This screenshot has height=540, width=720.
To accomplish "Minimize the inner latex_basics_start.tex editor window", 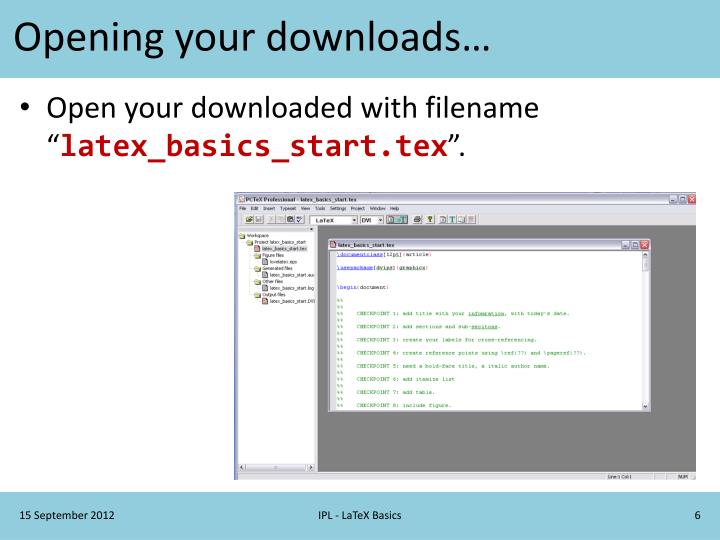I will (625, 245).
